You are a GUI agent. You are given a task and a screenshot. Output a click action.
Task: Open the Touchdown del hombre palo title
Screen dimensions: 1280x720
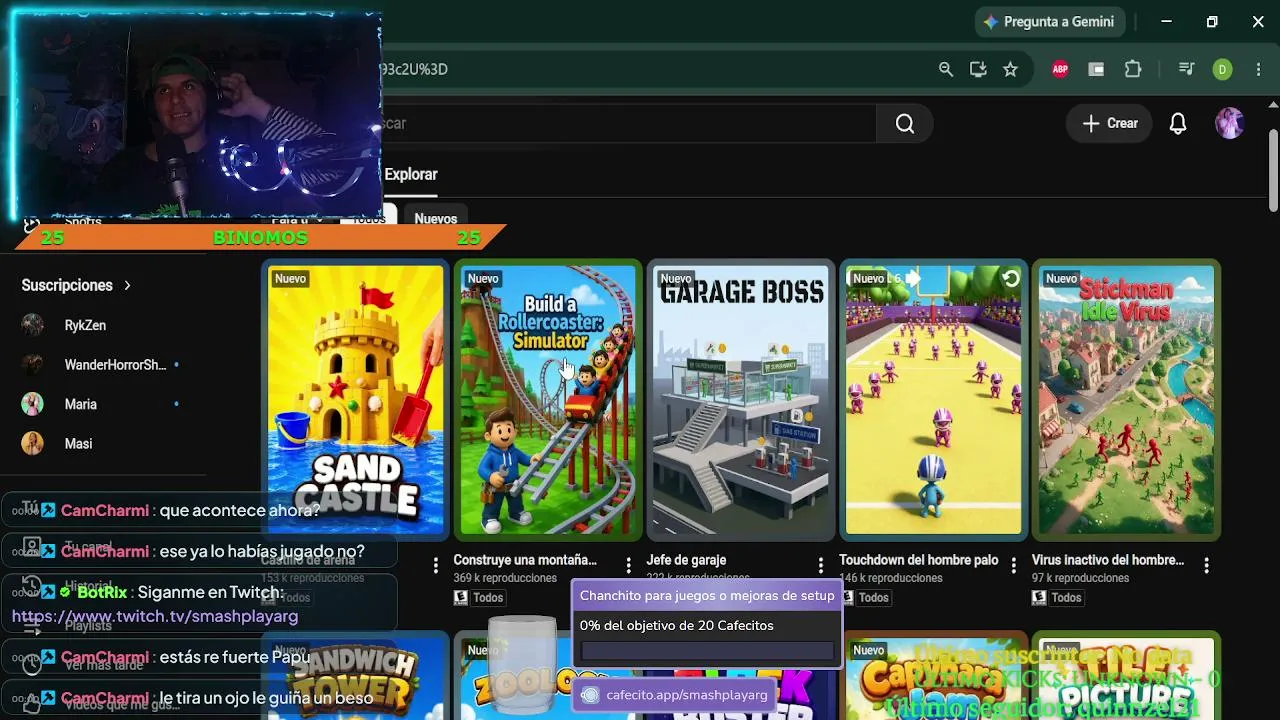[919, 560]
